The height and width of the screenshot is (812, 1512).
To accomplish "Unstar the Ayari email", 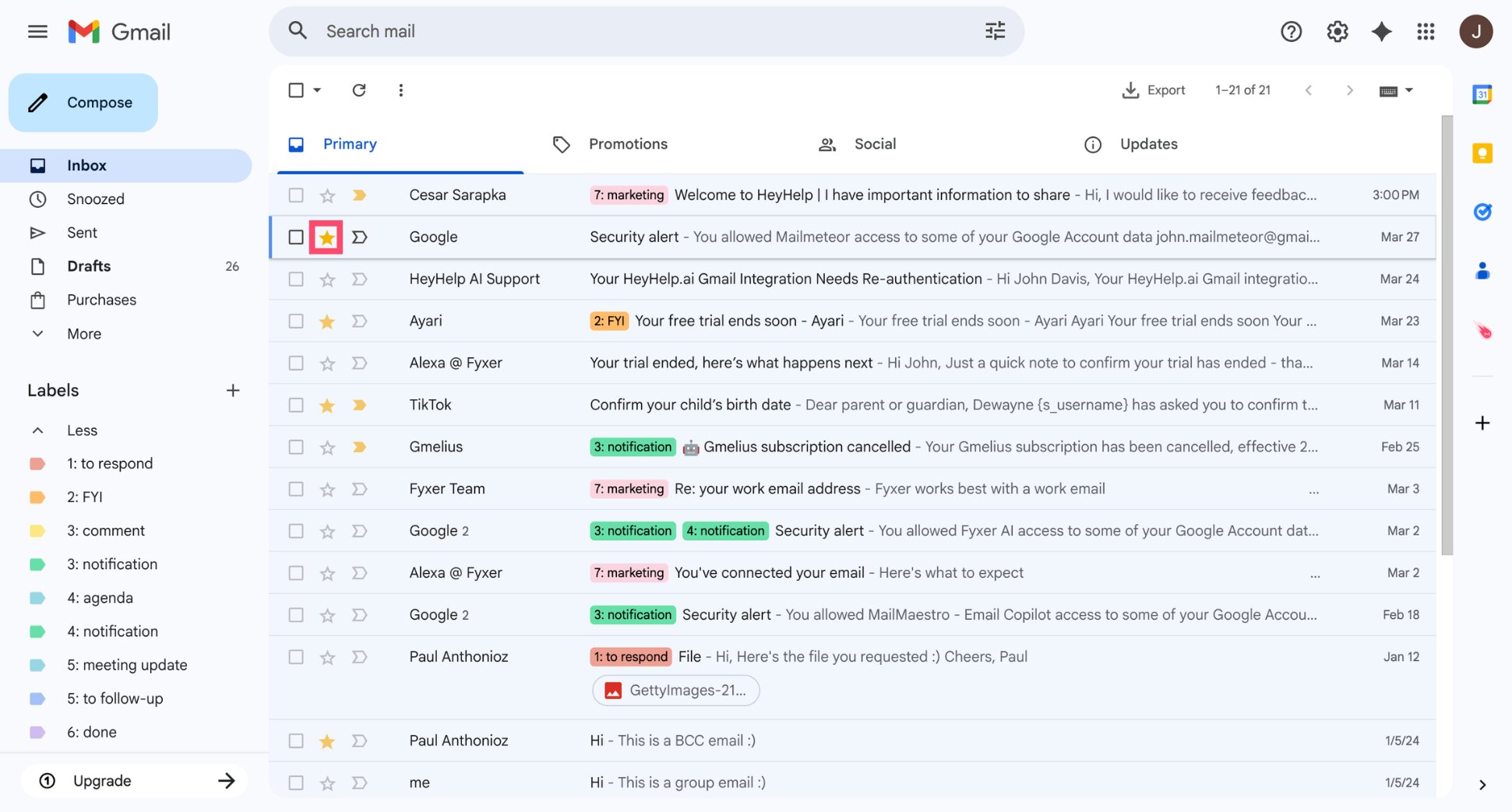I will pyautogui.click(x=327, y=322).
